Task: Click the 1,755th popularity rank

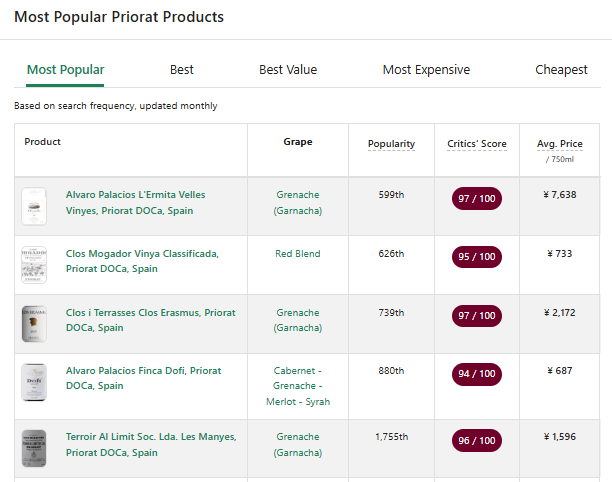Action: pyautogui.click(x=391, y=437)
